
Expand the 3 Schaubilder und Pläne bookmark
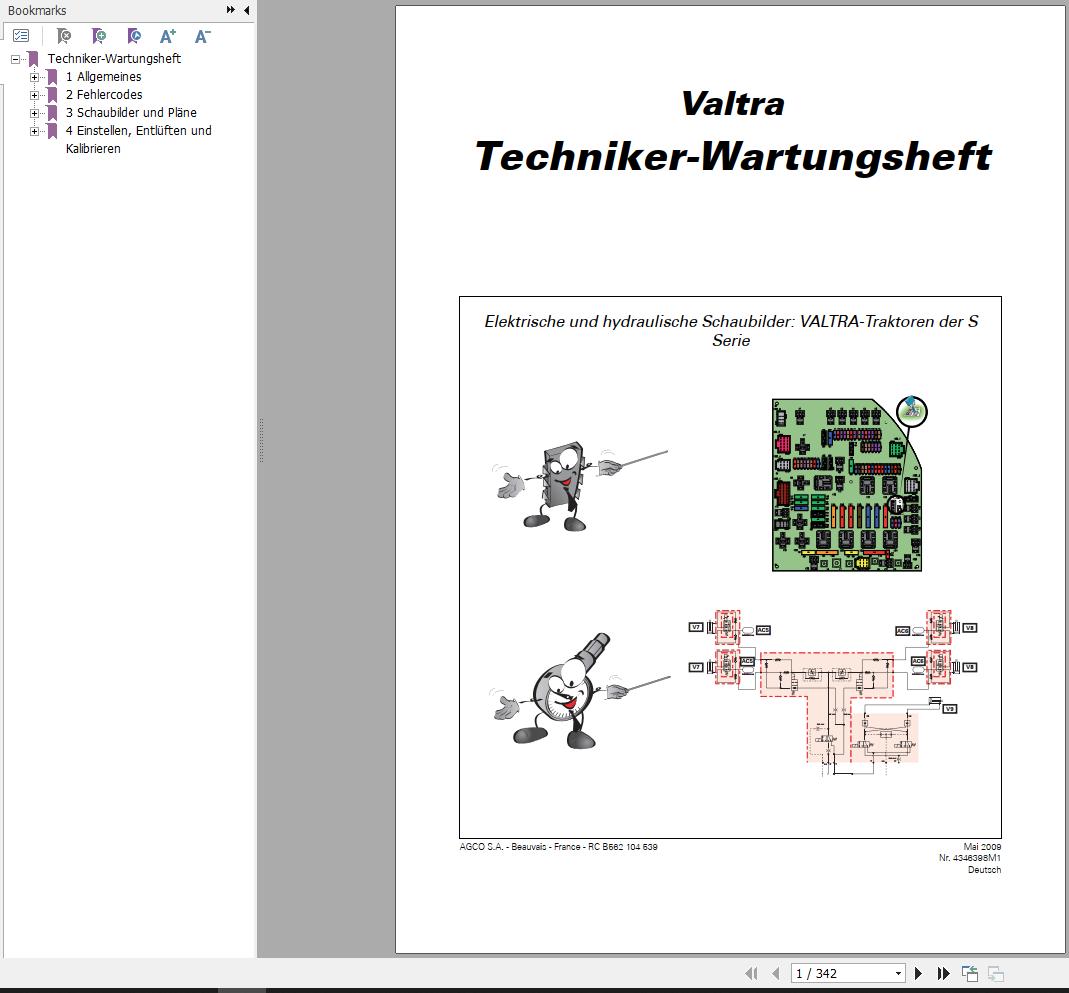click(34, 113)
